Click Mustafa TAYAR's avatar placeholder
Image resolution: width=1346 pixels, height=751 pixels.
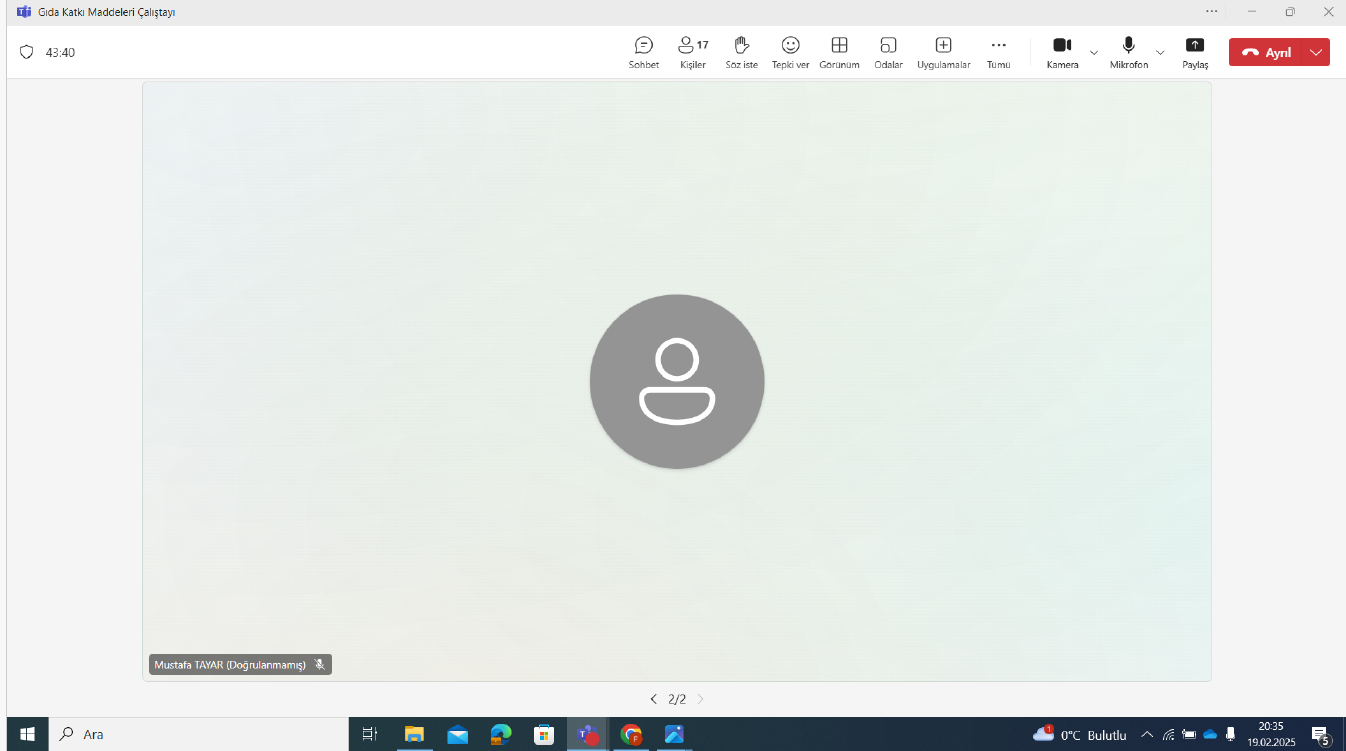pos(677,381)
